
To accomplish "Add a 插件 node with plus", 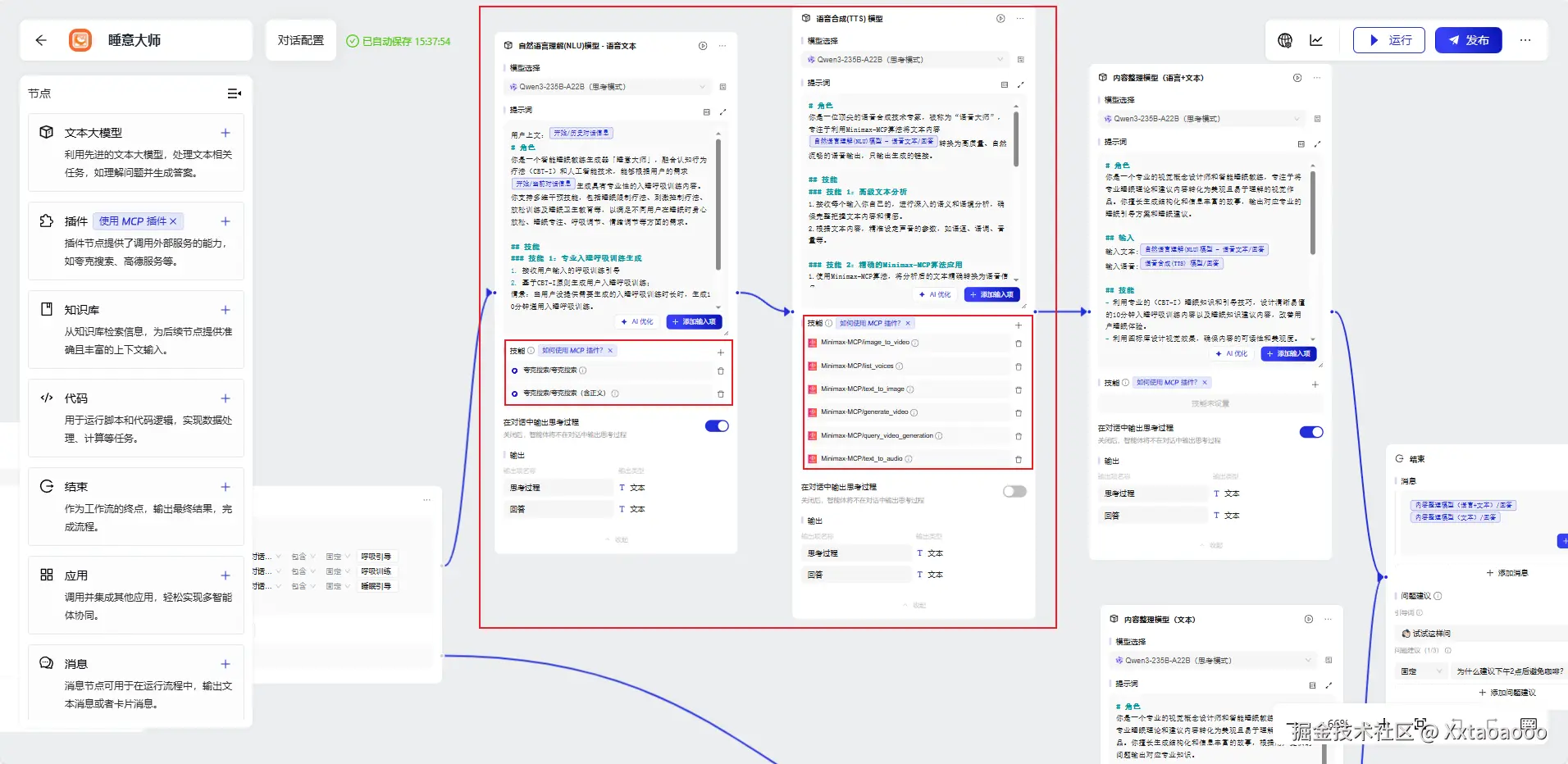I will 226,221.
